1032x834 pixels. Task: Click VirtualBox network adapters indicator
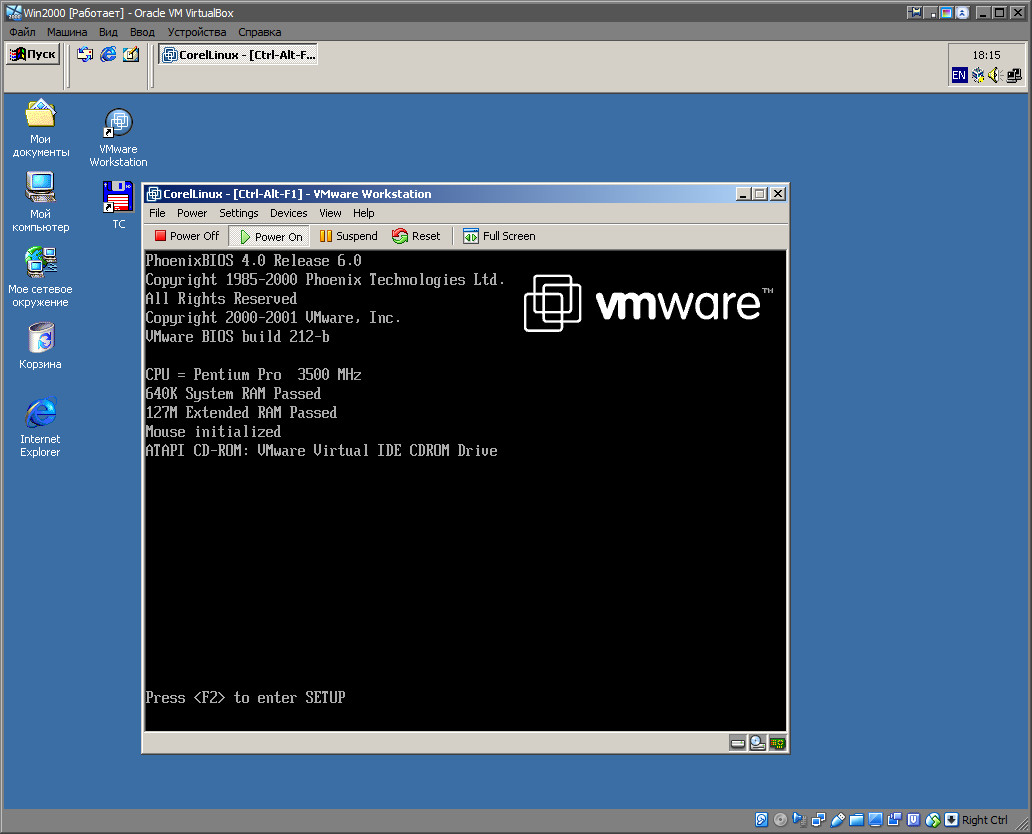pyautogui.click(x=819, y=820)
